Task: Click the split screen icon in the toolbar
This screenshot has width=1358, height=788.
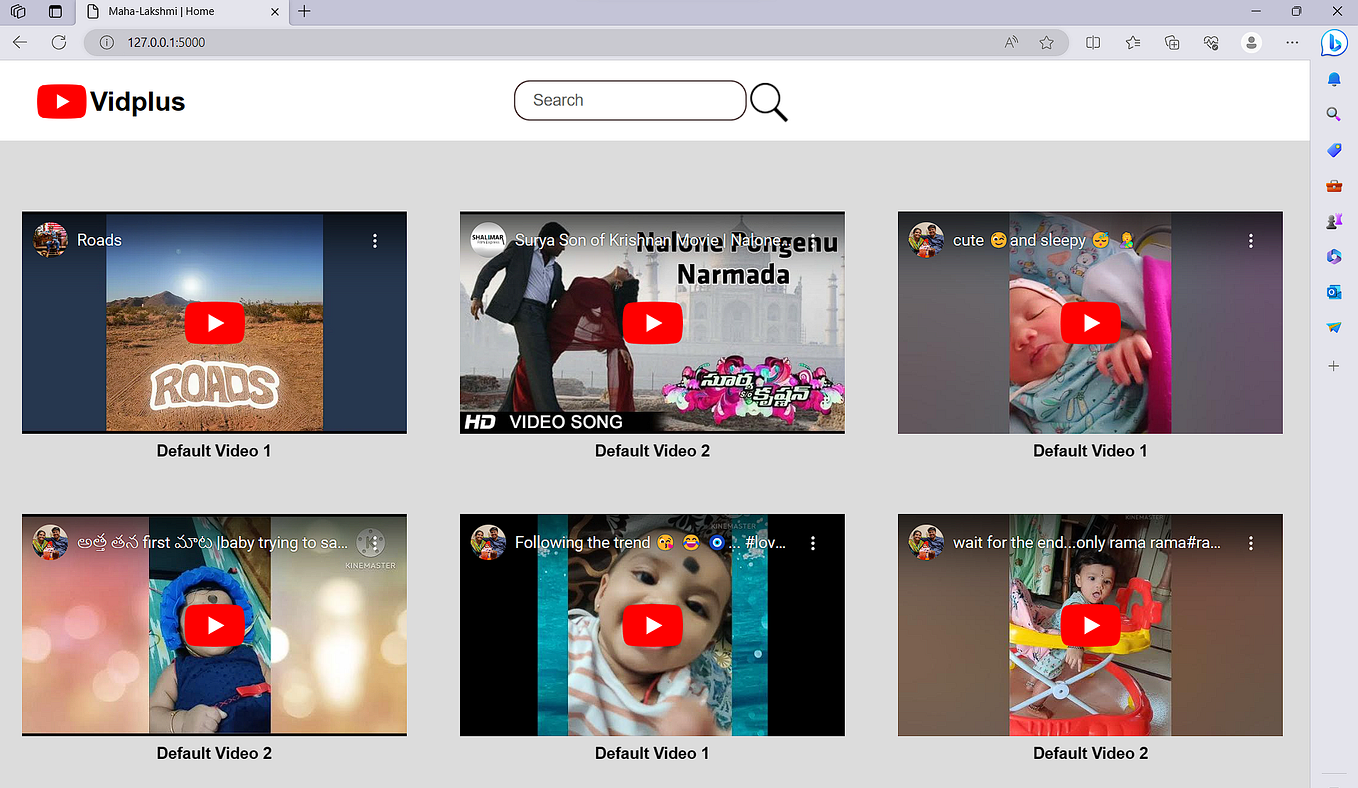Action: (1093, 43)
